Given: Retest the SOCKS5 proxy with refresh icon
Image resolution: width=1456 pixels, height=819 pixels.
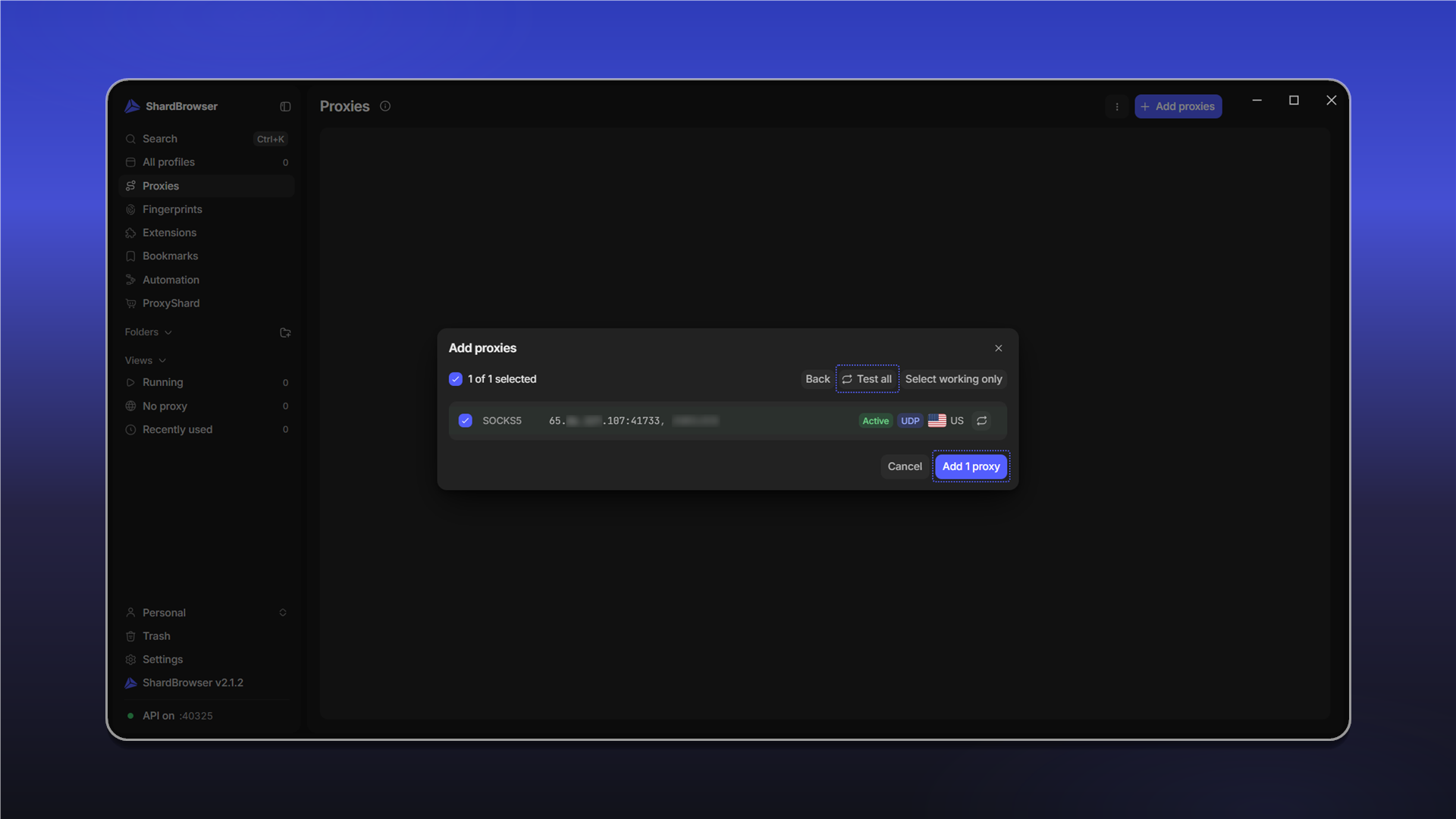Looking at the screenshot, I should 982,421.
